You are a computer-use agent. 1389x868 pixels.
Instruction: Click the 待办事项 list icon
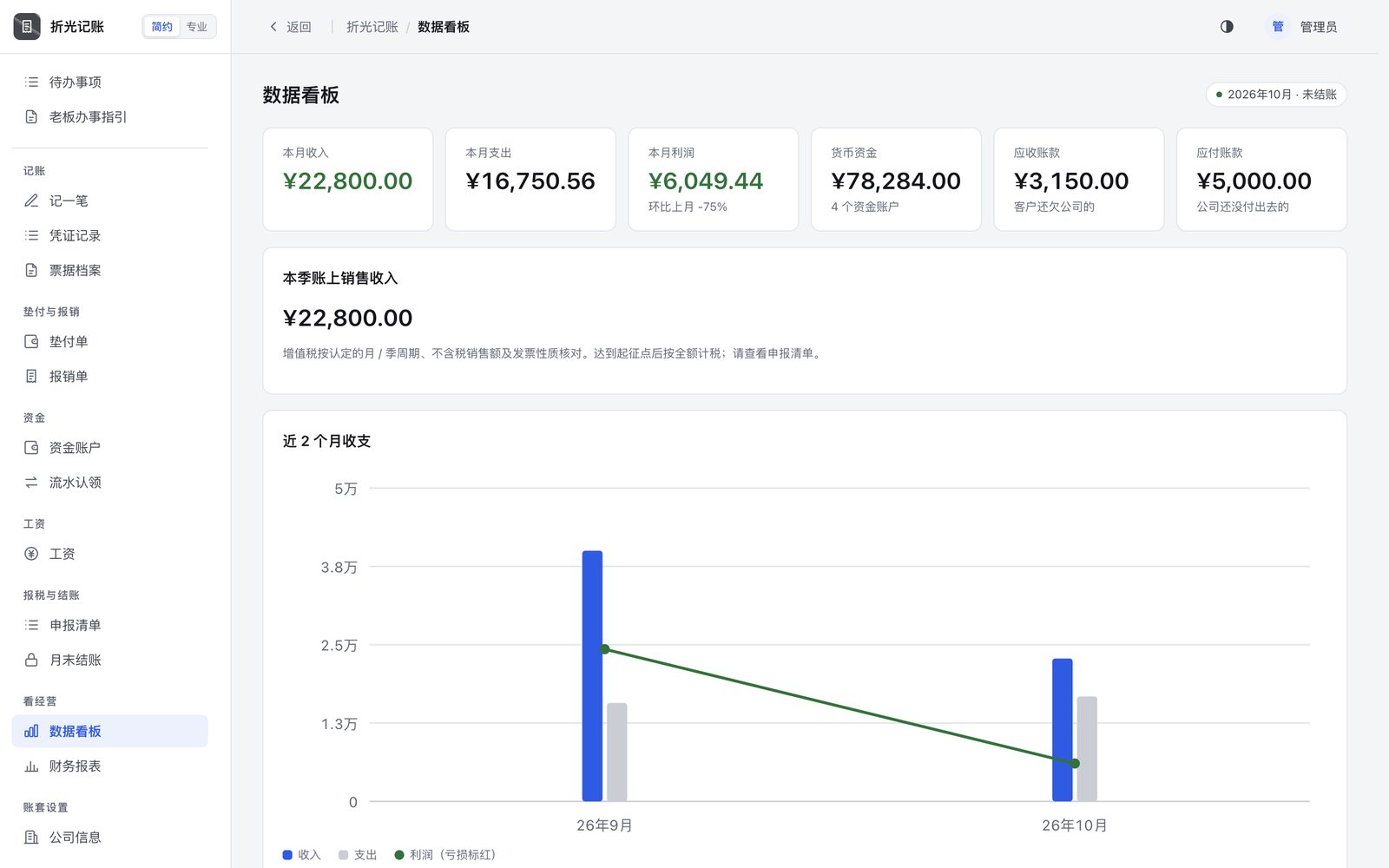point(31,82)
